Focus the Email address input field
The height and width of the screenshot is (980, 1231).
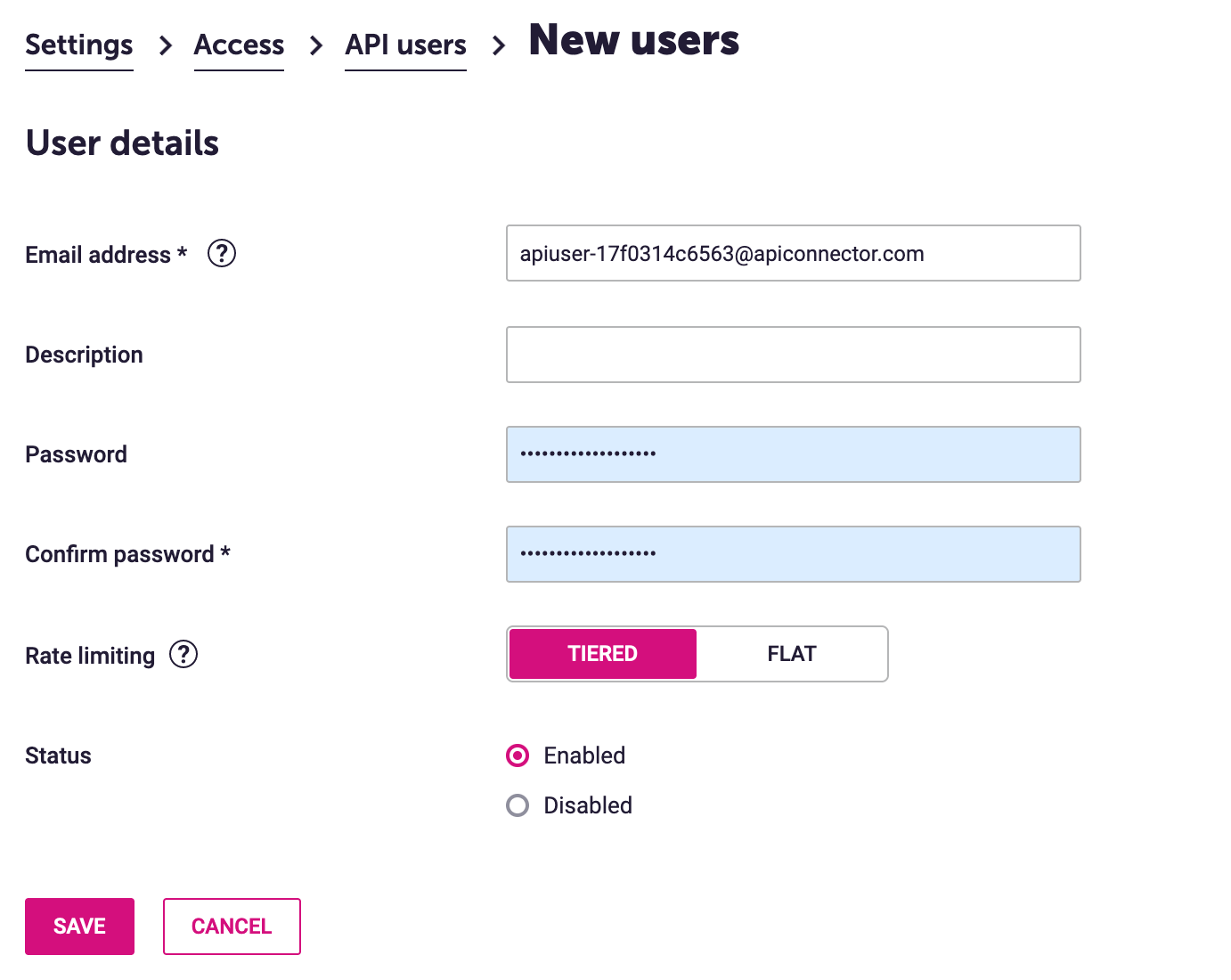click(793, 254)
